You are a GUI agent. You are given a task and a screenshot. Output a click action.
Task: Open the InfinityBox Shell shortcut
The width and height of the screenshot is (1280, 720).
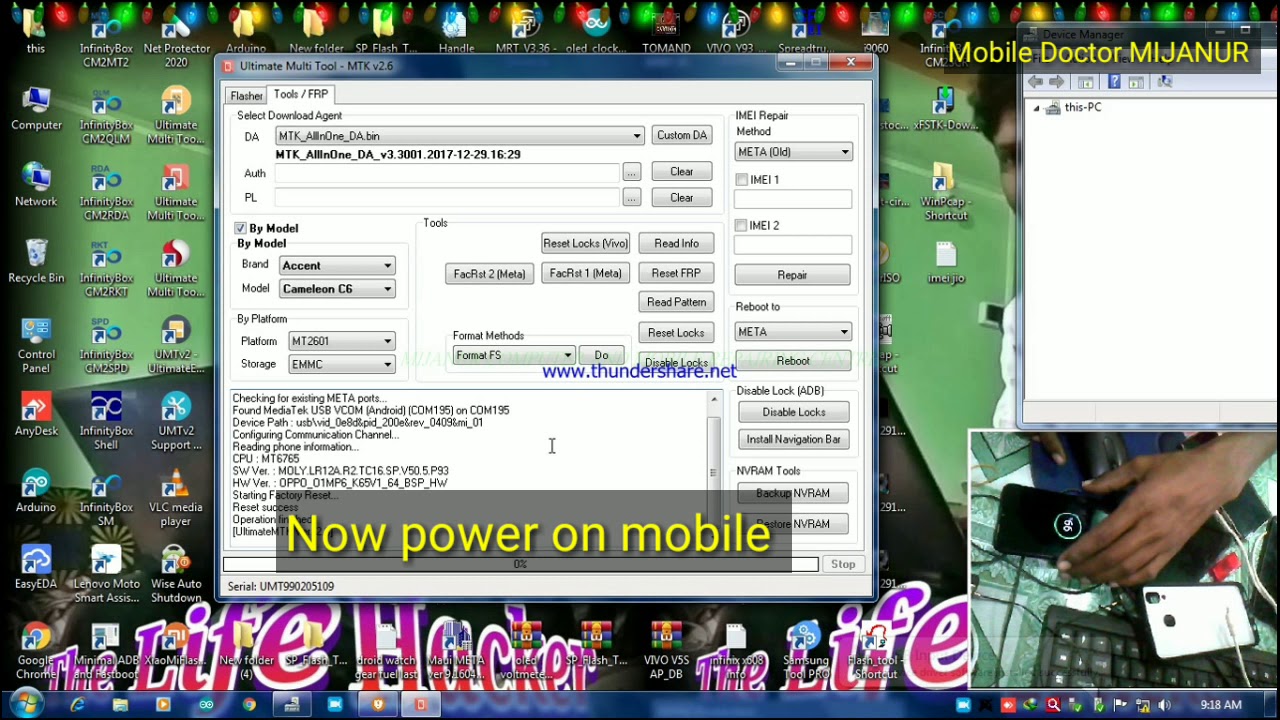pyautogui.click(x=106, y=421)
